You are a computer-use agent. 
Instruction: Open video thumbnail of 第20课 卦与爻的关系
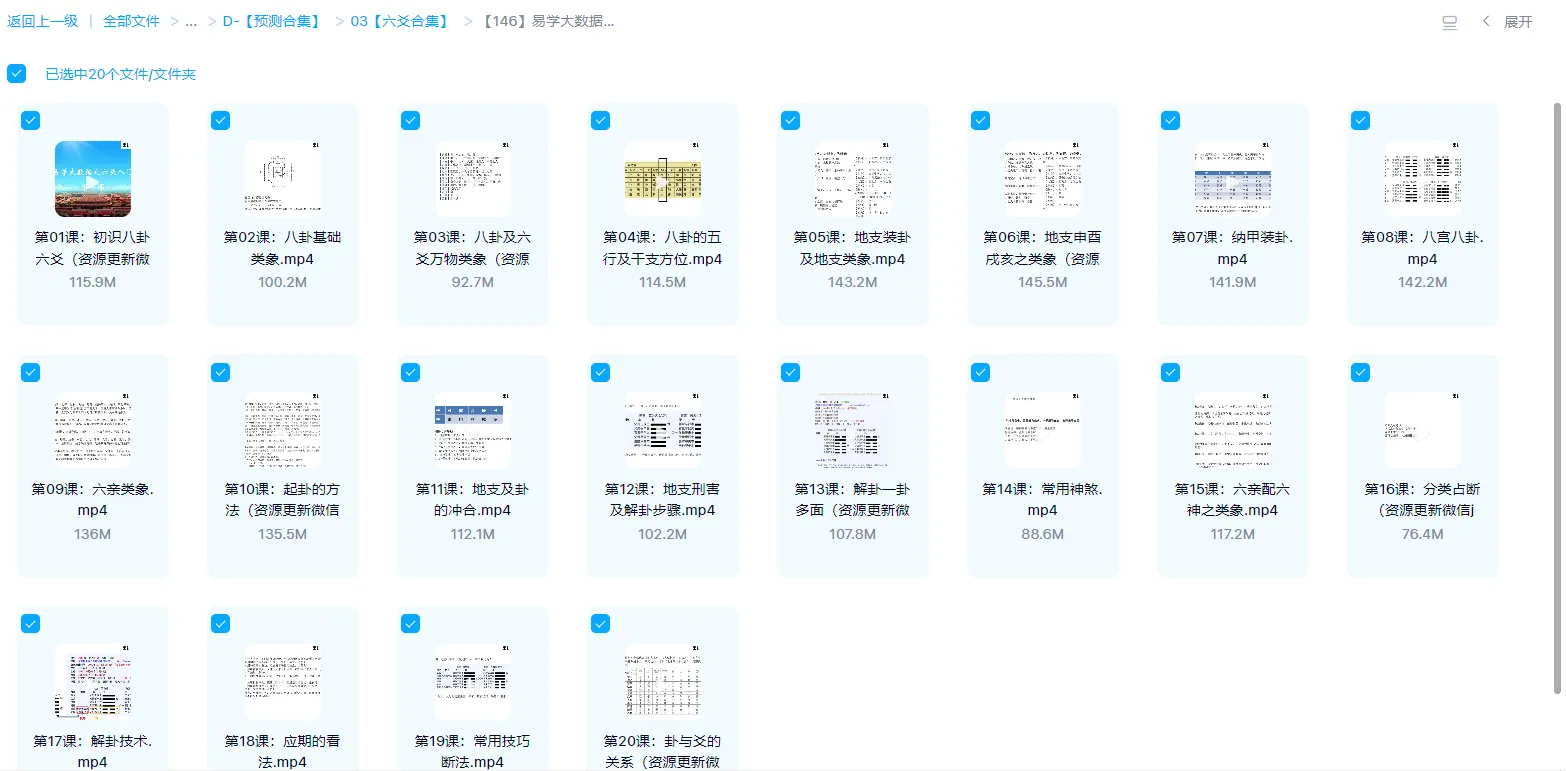pos(663,683)
